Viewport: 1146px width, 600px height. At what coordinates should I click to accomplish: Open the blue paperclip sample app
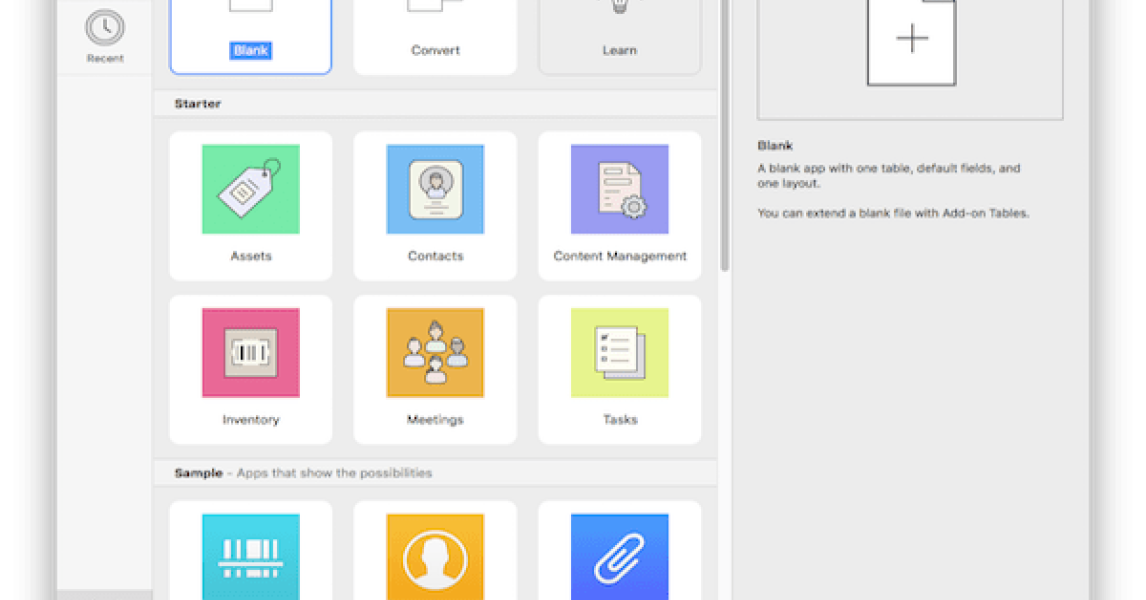pyautogui.click(x=620, y=557)
